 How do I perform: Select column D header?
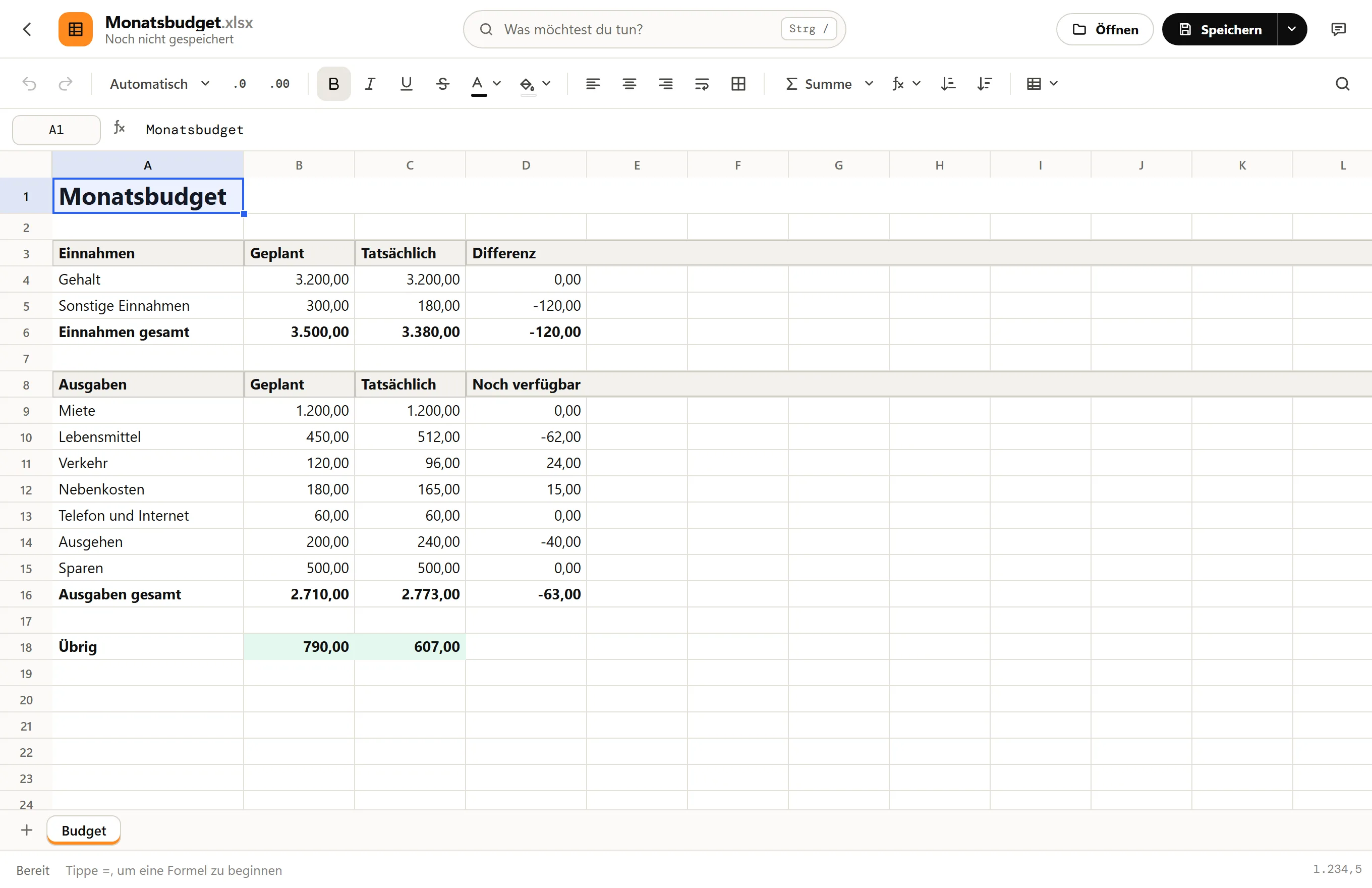(x=526, y=165)
